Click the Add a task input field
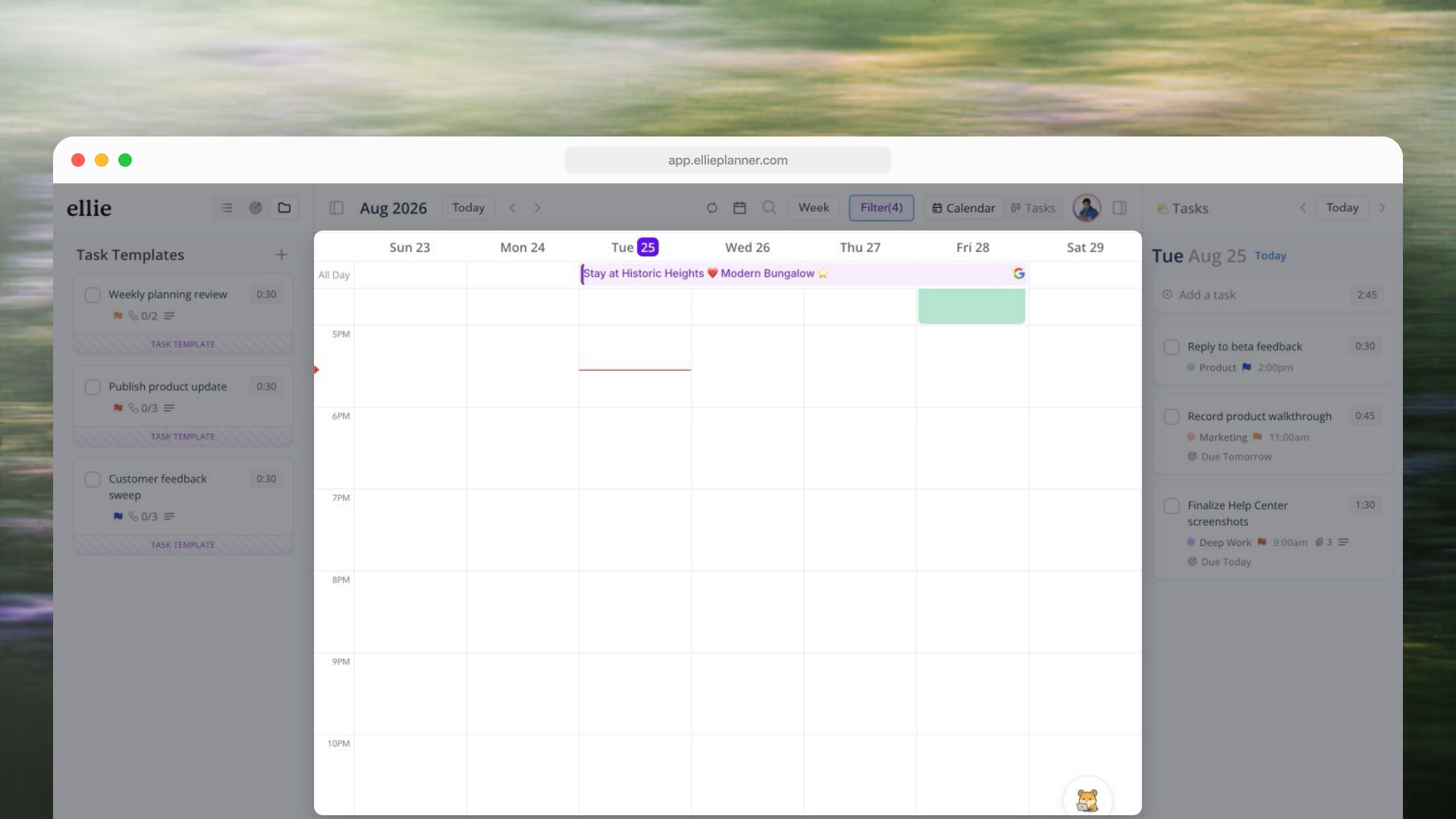Image resolution: width=1456 pixels, height=819 pixels. [x=1272, y=295]
